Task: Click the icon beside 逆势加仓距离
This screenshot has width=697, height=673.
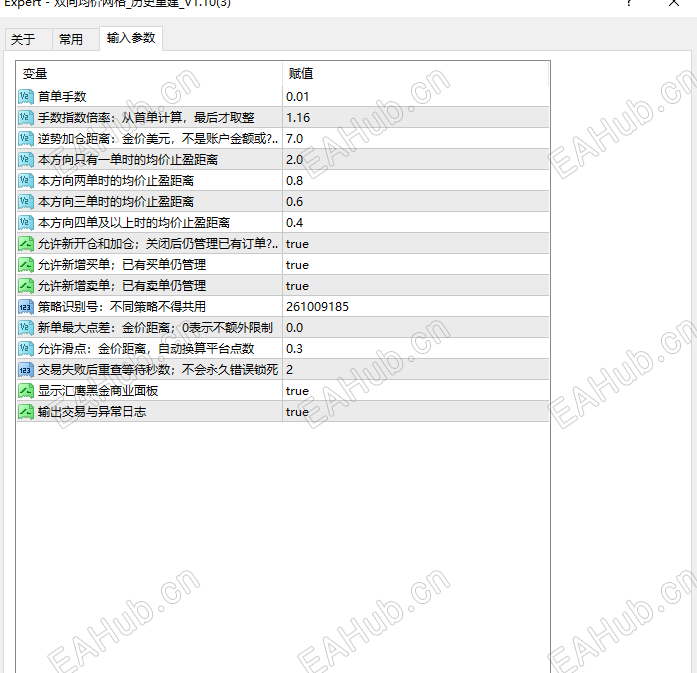Action: [26, 139]
